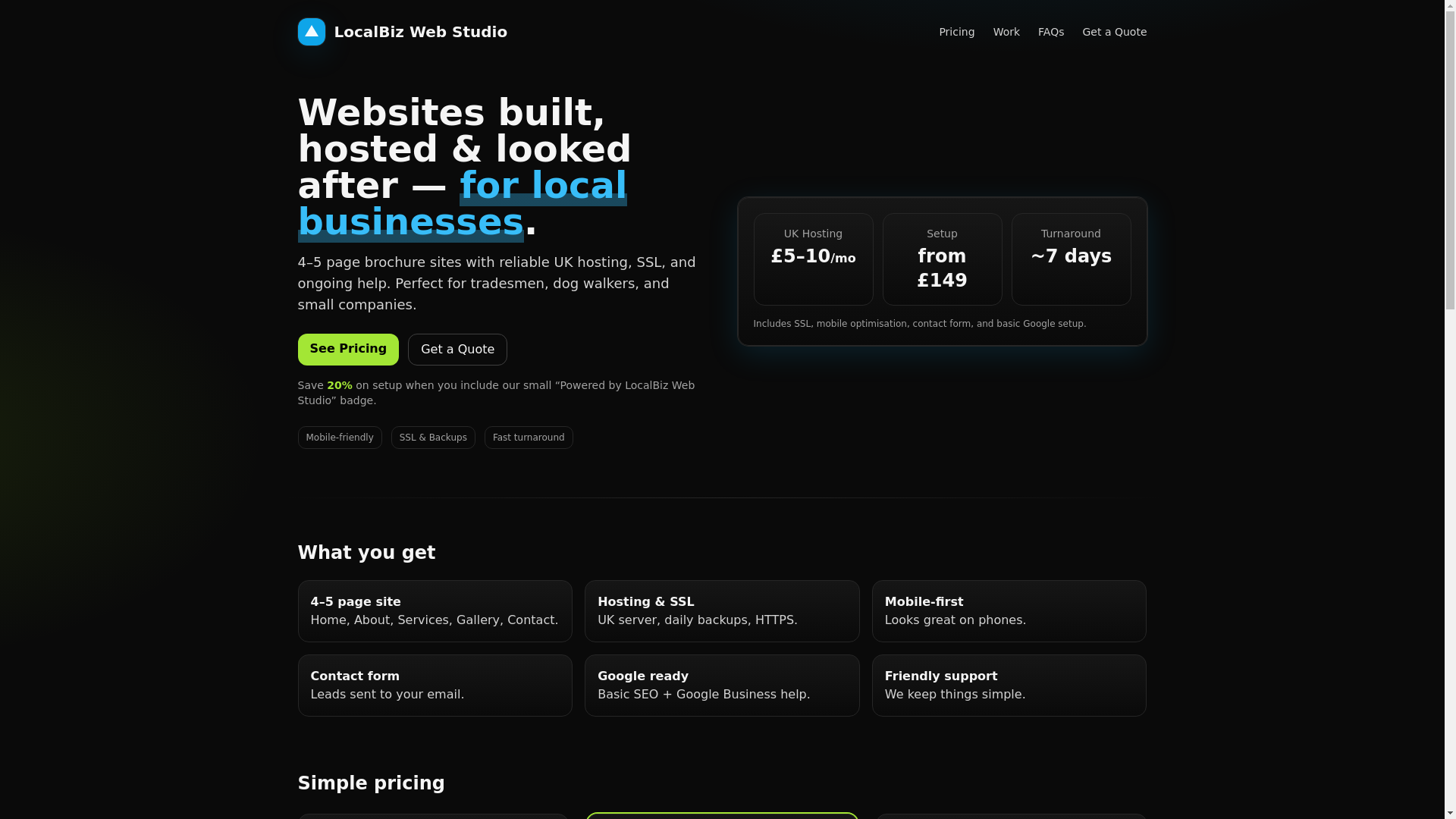Click the SSL & Backups tag pill
The image size is (1456, 819).
pyautogui.click(x=433, y=438)
